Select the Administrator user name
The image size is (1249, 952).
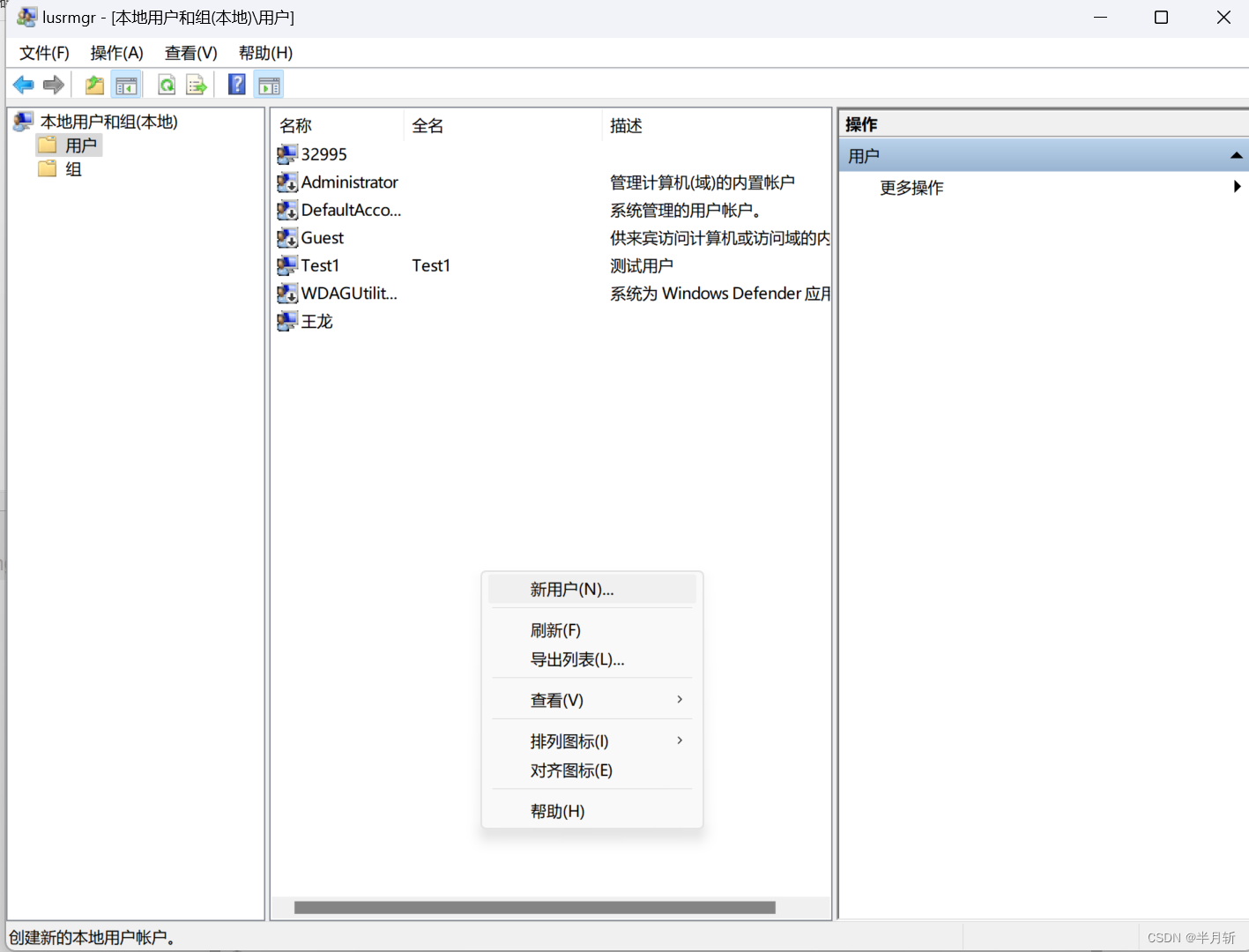[350, 182]
